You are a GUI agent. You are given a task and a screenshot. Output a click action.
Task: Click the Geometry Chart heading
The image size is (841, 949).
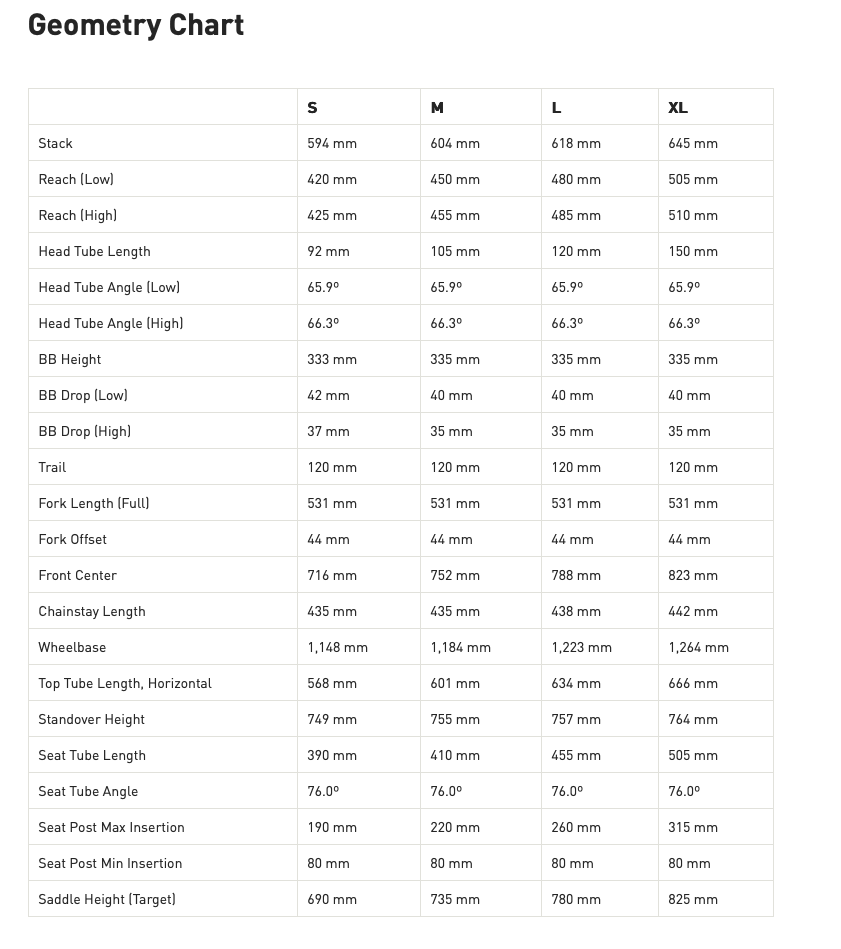pos(136,26)
